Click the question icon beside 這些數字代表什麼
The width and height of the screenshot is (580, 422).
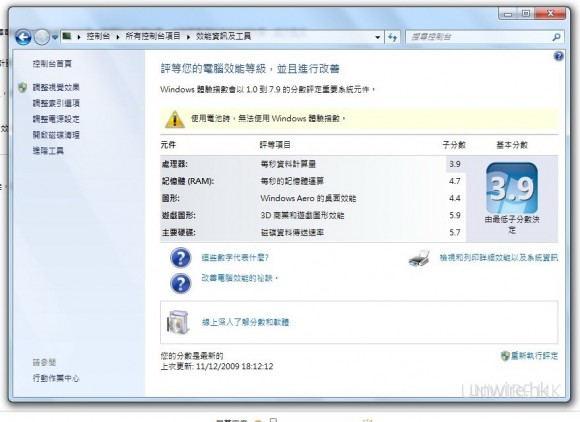(181, 258)
